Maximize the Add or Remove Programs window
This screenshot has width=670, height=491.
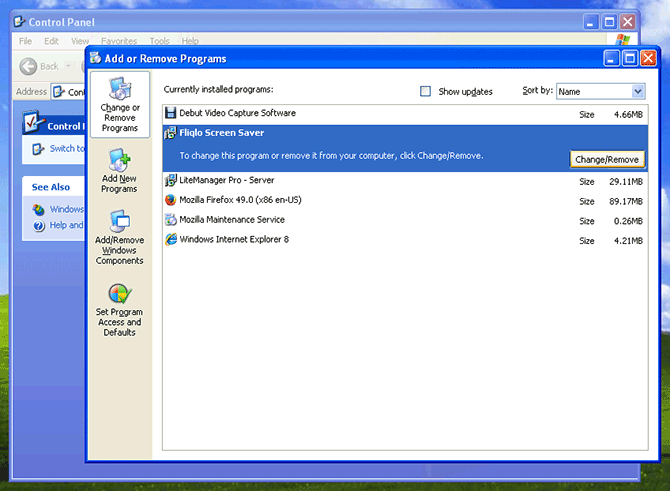629,58
